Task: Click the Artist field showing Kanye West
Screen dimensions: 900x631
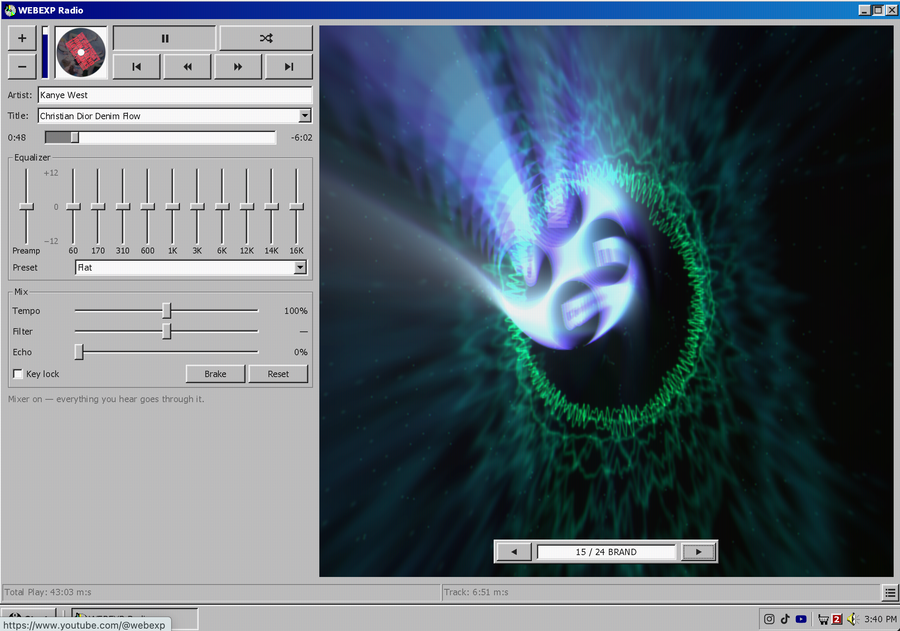Action: click(x=175, y=95)
